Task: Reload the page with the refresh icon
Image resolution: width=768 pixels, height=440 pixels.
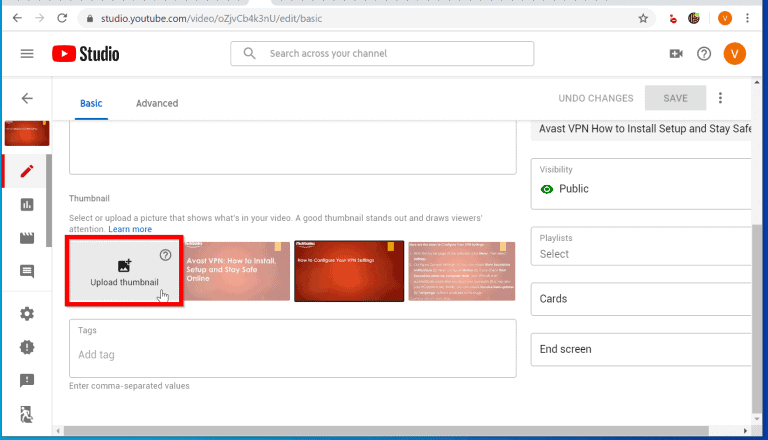Action: 62,18
